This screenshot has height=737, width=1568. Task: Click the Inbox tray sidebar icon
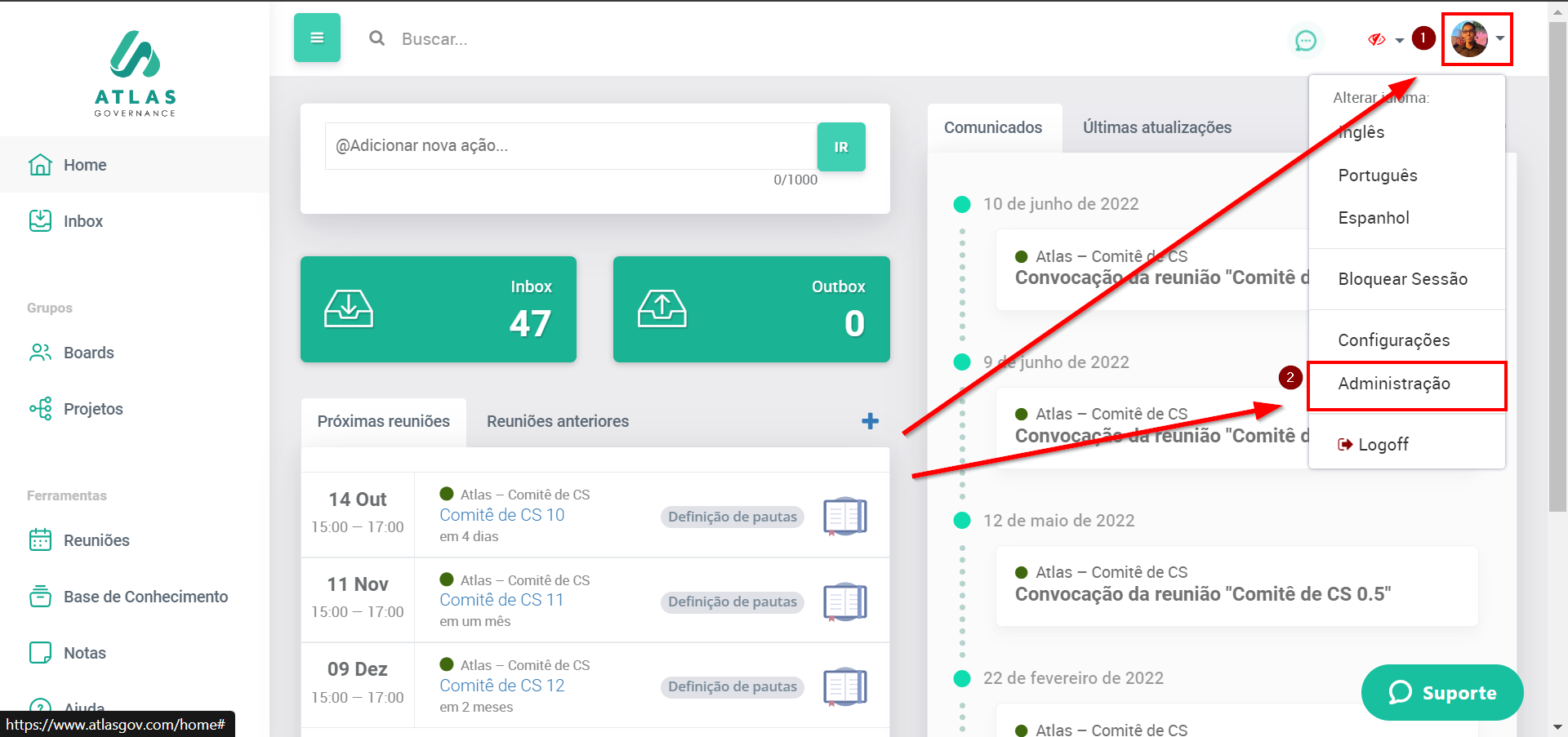(x=40, y=220)
